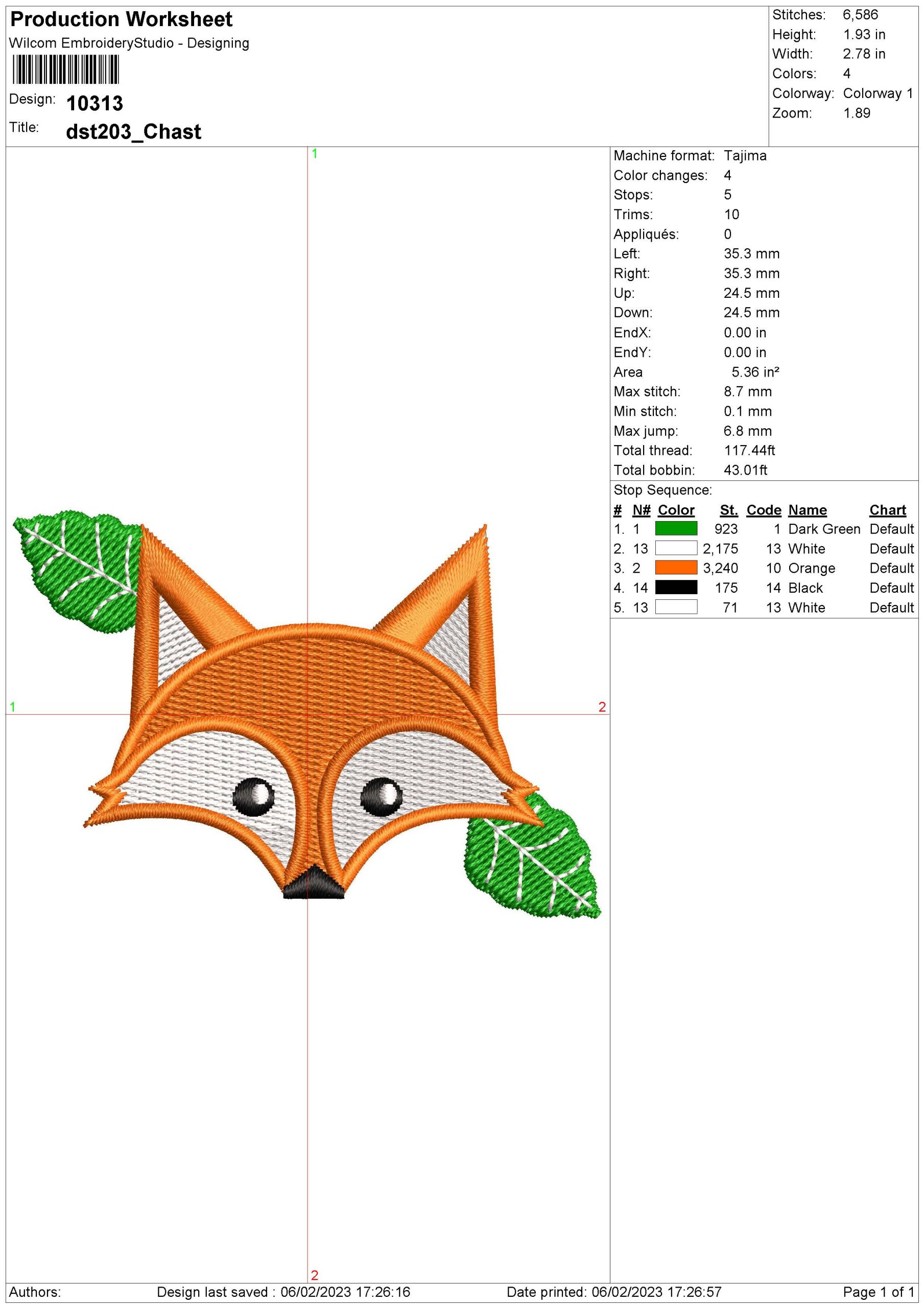Click the machine format 'Tajima'

point(745,156)
